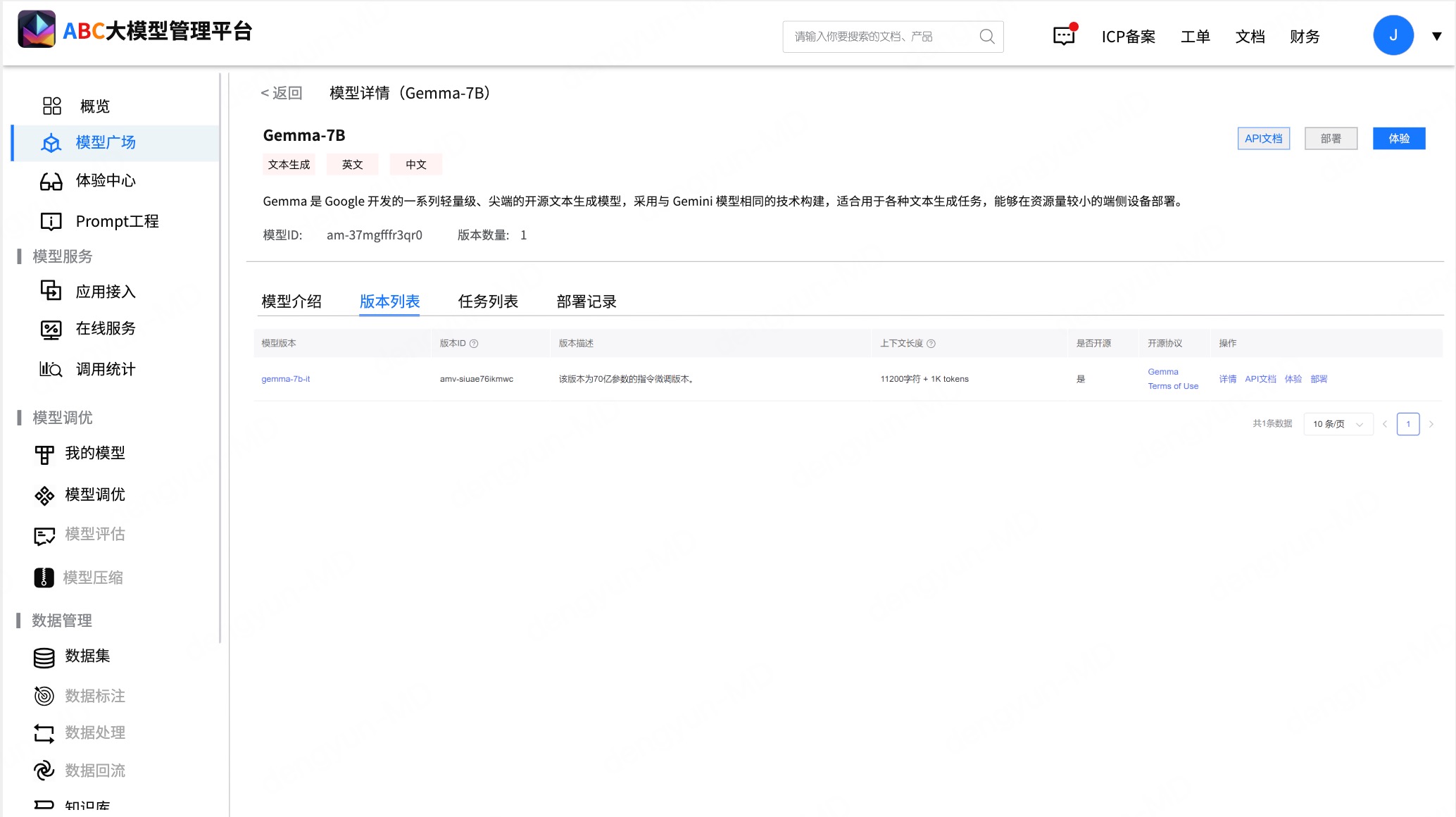Click 体验 in the gemma-7b-it row

(1293, 379)
